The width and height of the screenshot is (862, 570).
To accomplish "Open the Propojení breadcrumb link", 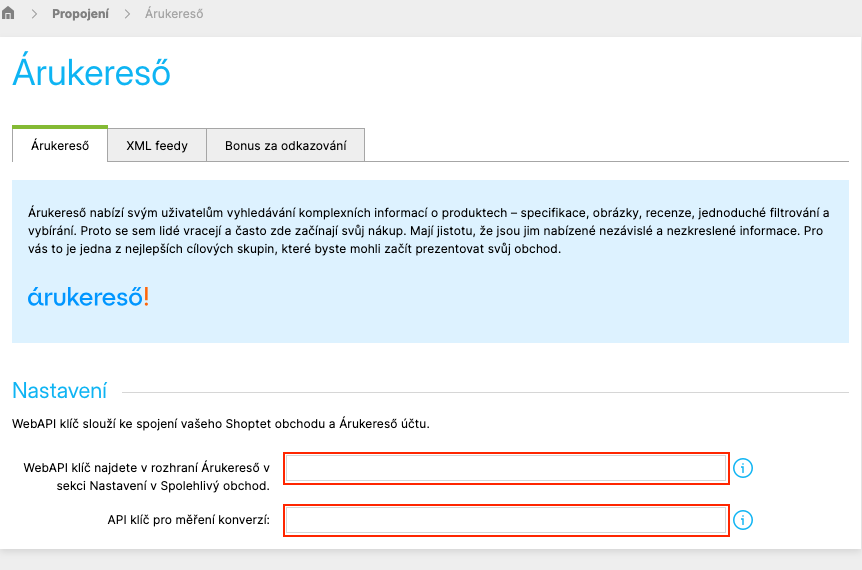I will [80, 14].
